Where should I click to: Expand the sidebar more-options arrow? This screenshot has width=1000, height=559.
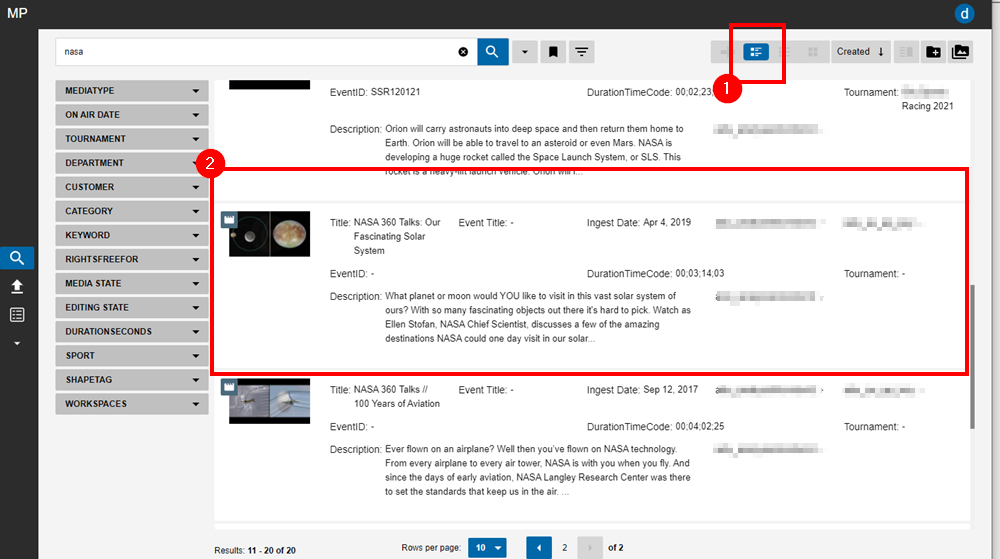(x=17, y=343)
